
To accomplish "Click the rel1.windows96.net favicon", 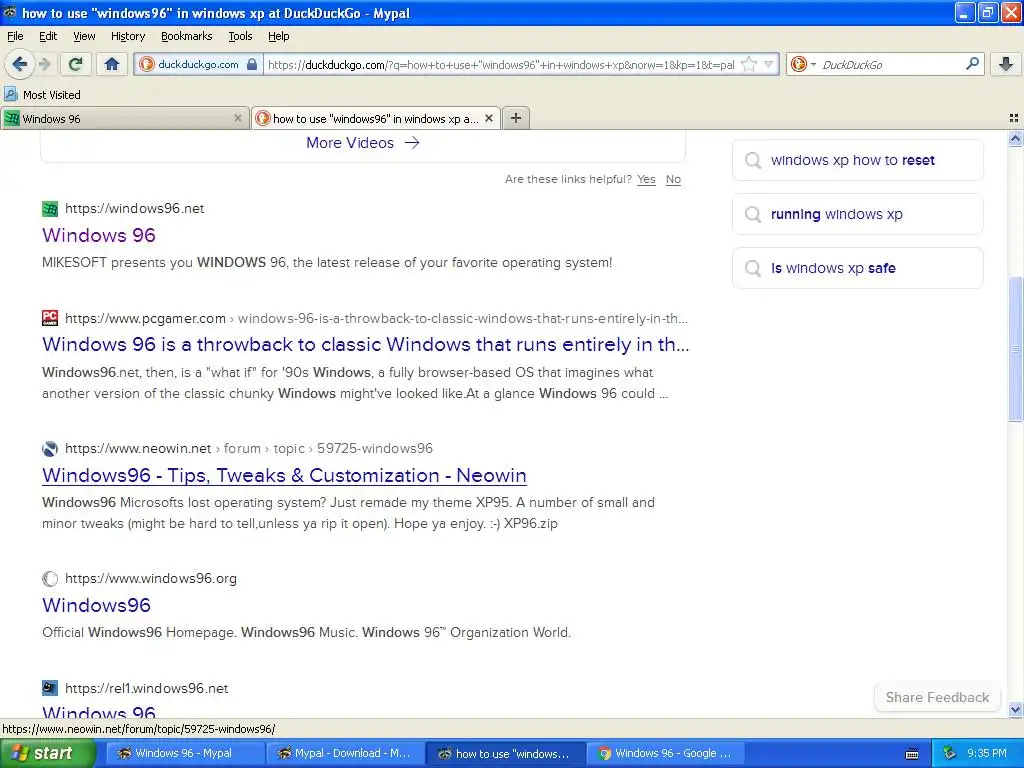I will point(50,688).
